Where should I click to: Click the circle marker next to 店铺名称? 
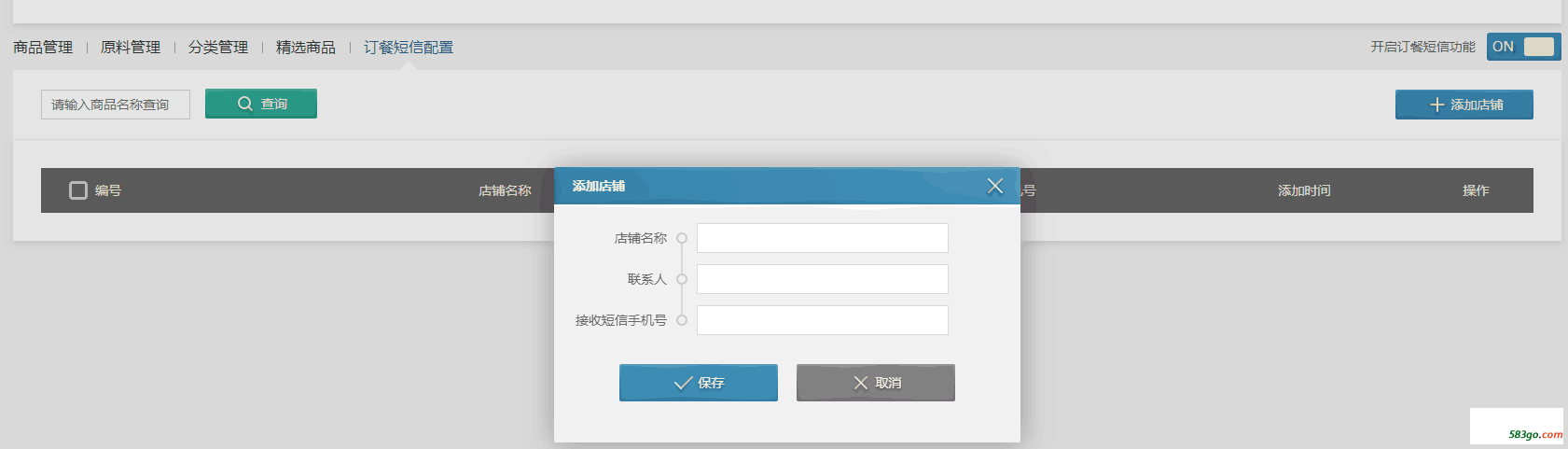(x=682, y=238)
